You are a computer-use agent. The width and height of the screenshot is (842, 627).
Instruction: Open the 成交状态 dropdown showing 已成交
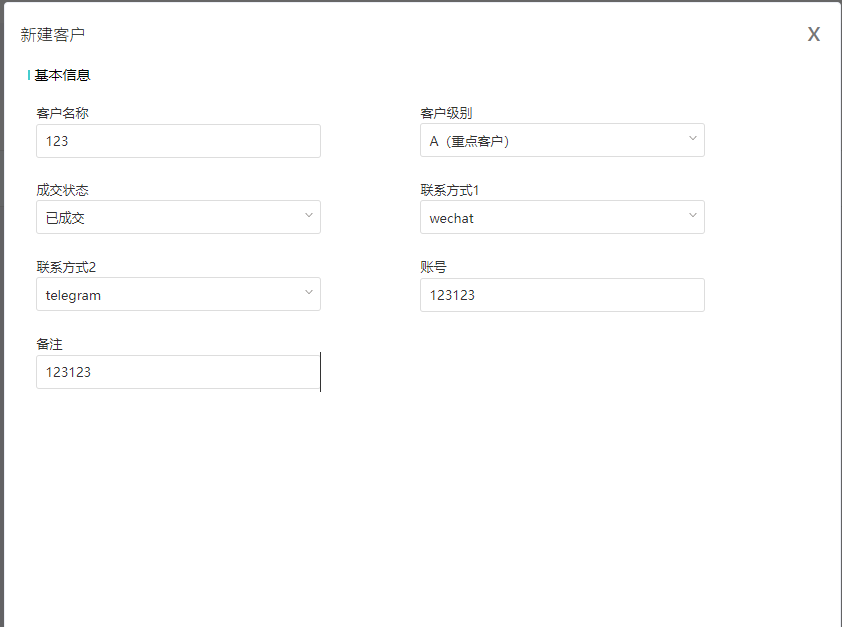tap(170, 217)
